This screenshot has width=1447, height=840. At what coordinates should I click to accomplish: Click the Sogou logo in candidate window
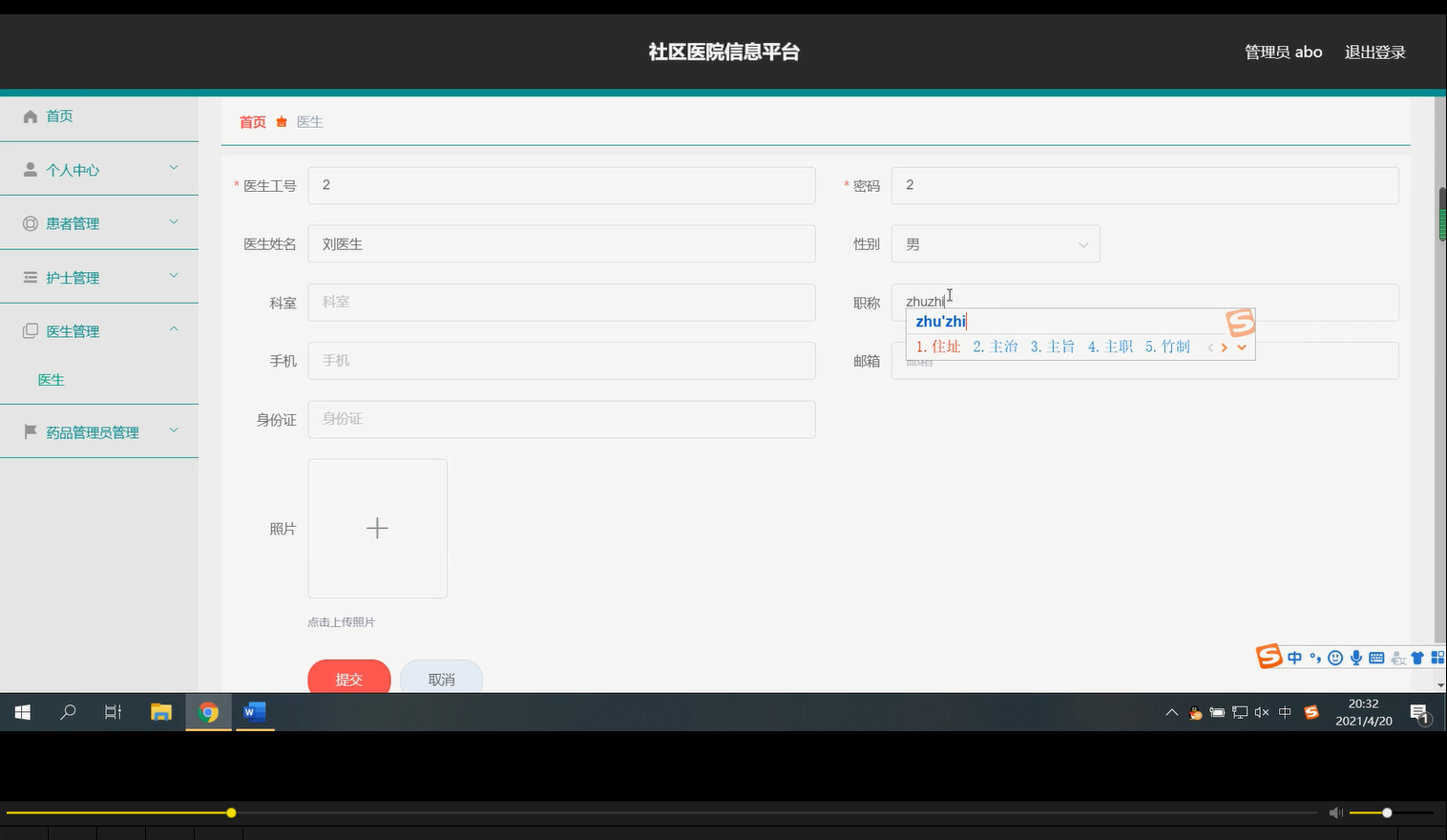[1240, 323]
